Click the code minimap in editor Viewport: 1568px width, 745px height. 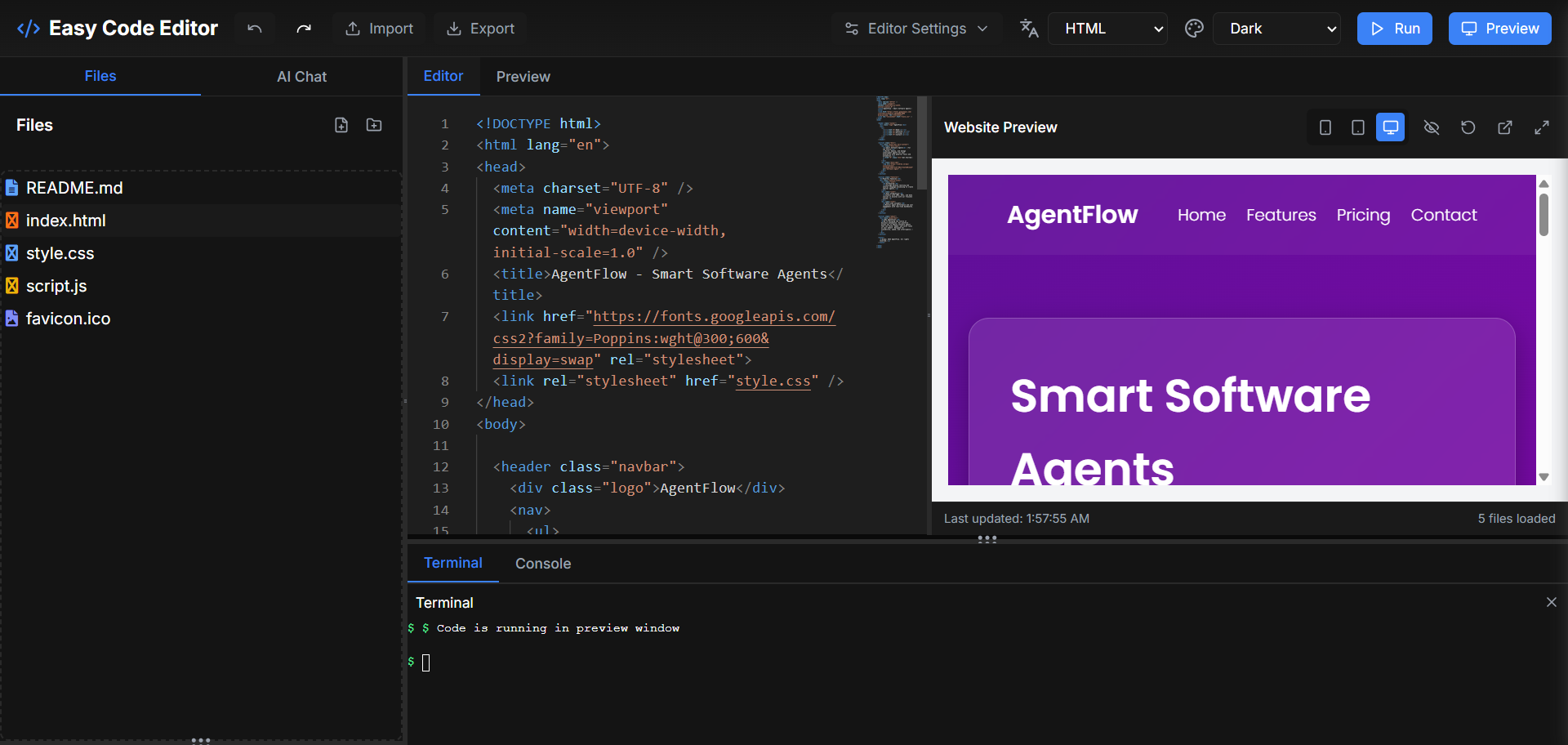pos(894,172)
